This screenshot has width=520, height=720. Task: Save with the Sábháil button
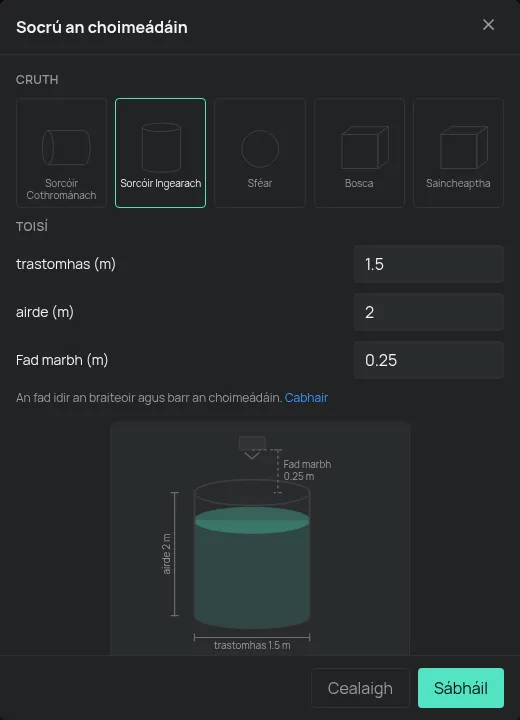[x=461, y=688]
